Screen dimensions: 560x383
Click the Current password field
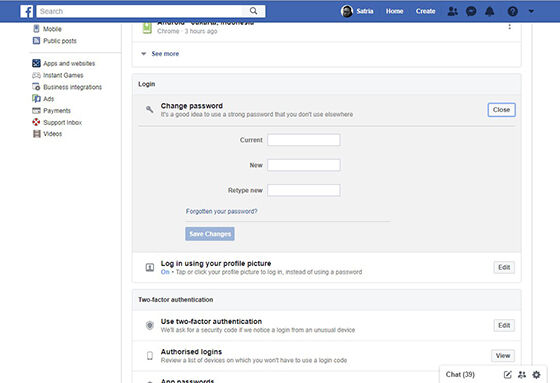(304, 140)
